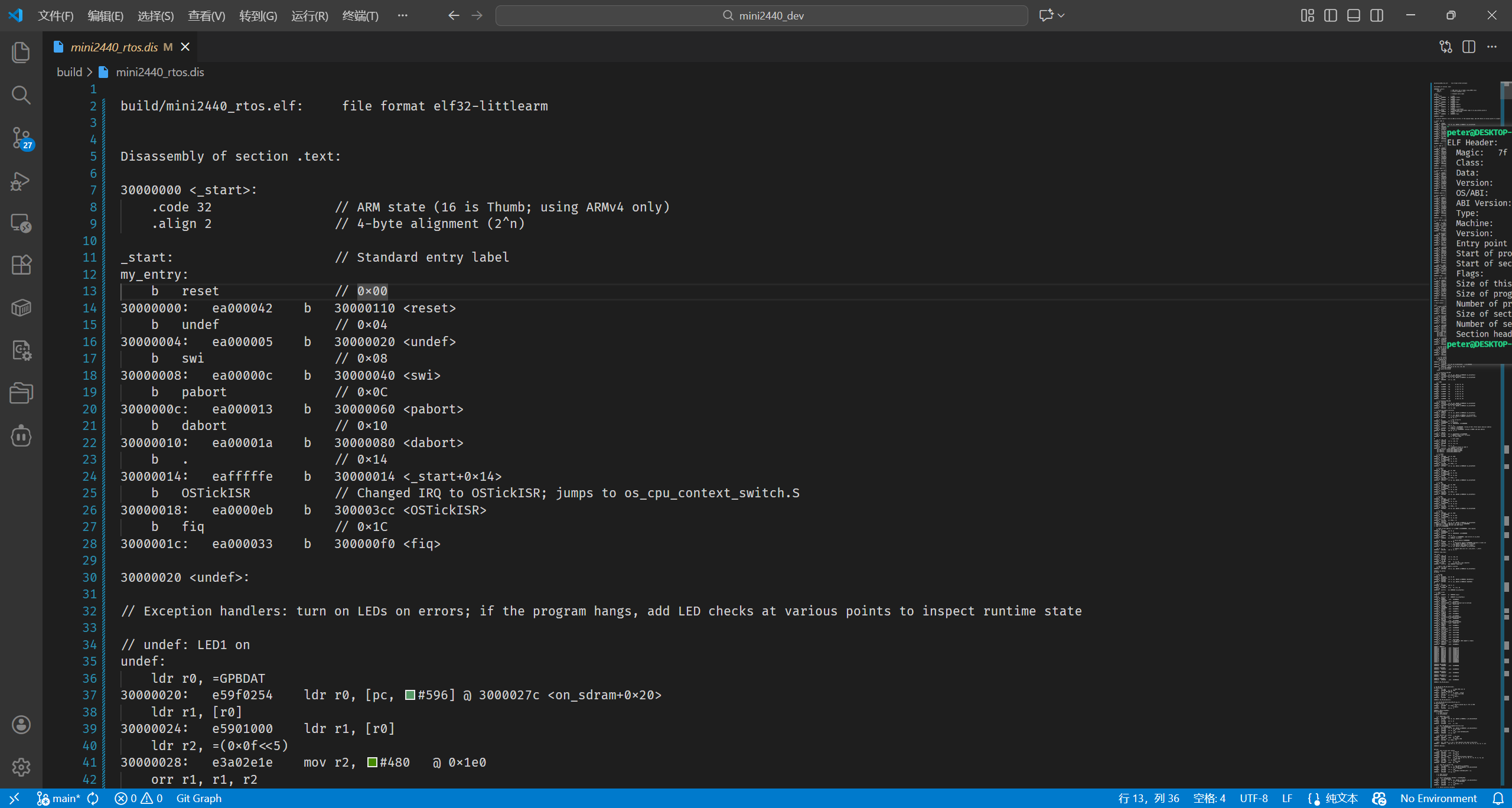Image resolution: width=1512 pixels, height=808 pixels.
Task: Toggle the primary side bar layout button
Action: click(1331, 15)
